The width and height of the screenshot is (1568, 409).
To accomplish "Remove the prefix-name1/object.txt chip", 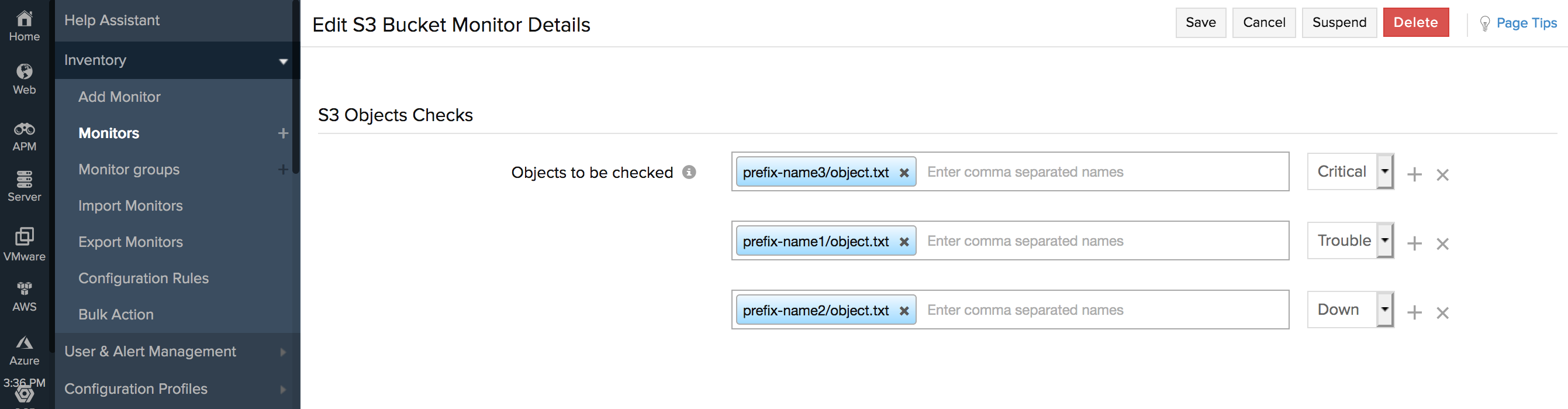I will 903,240.
